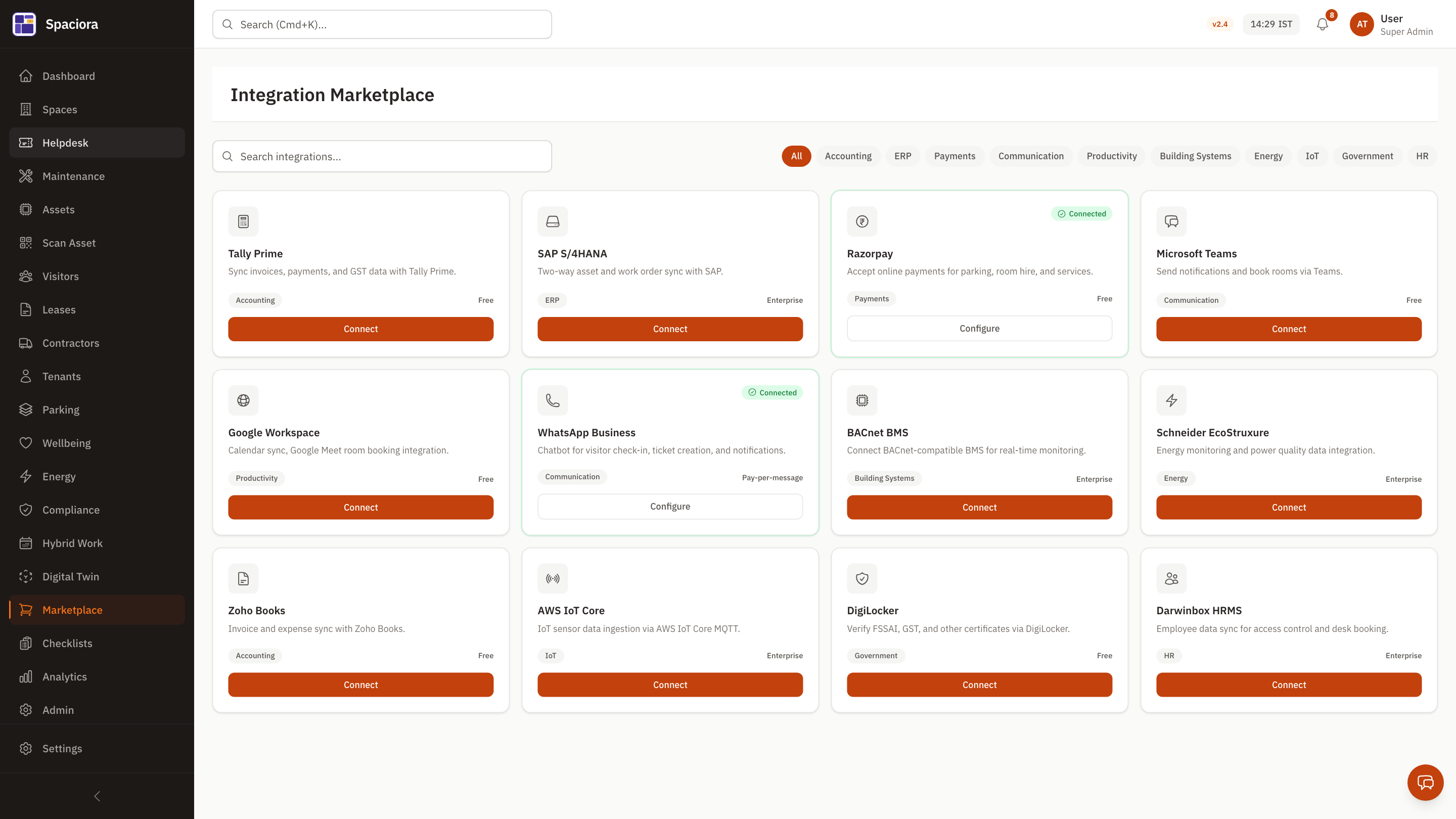
Task: Open Contractors section
Action: coord(97,343)
